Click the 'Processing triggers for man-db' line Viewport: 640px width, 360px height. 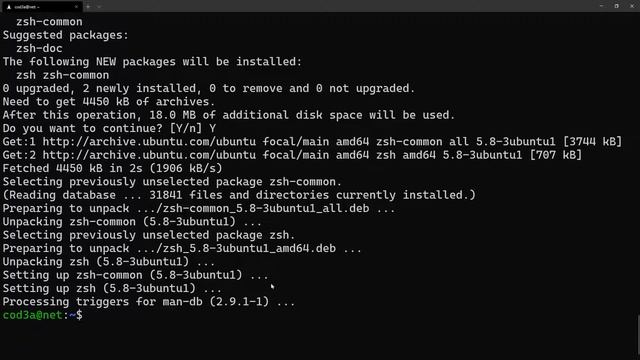149,302
